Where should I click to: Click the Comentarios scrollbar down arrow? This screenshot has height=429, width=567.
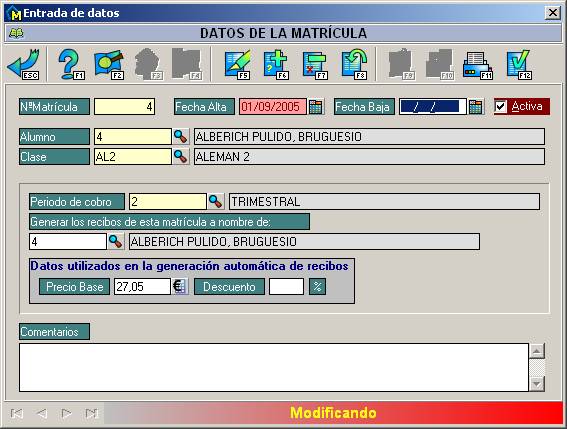[x=537, y=383]
